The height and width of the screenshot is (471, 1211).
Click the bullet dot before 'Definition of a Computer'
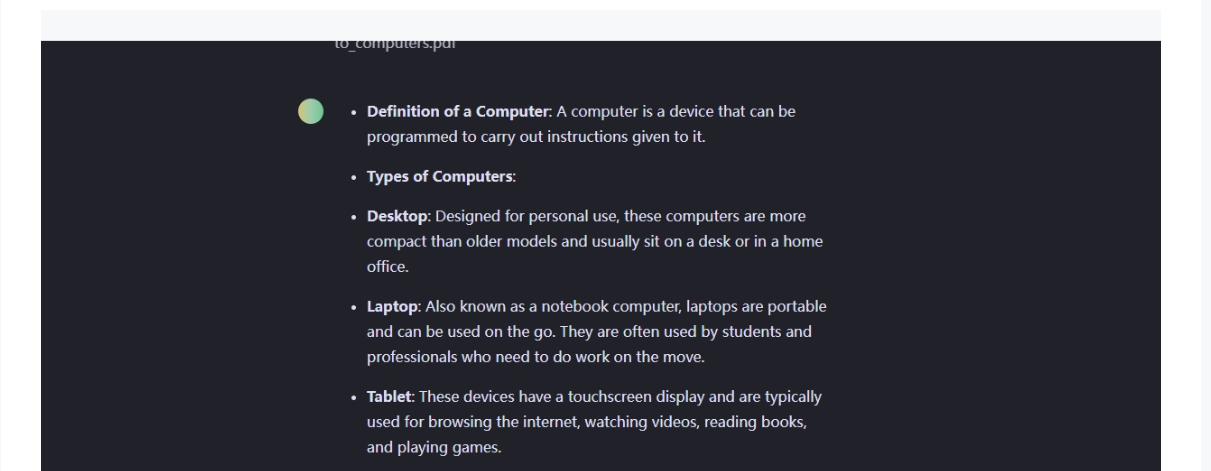pyautogui.click(x=354, y=112)
